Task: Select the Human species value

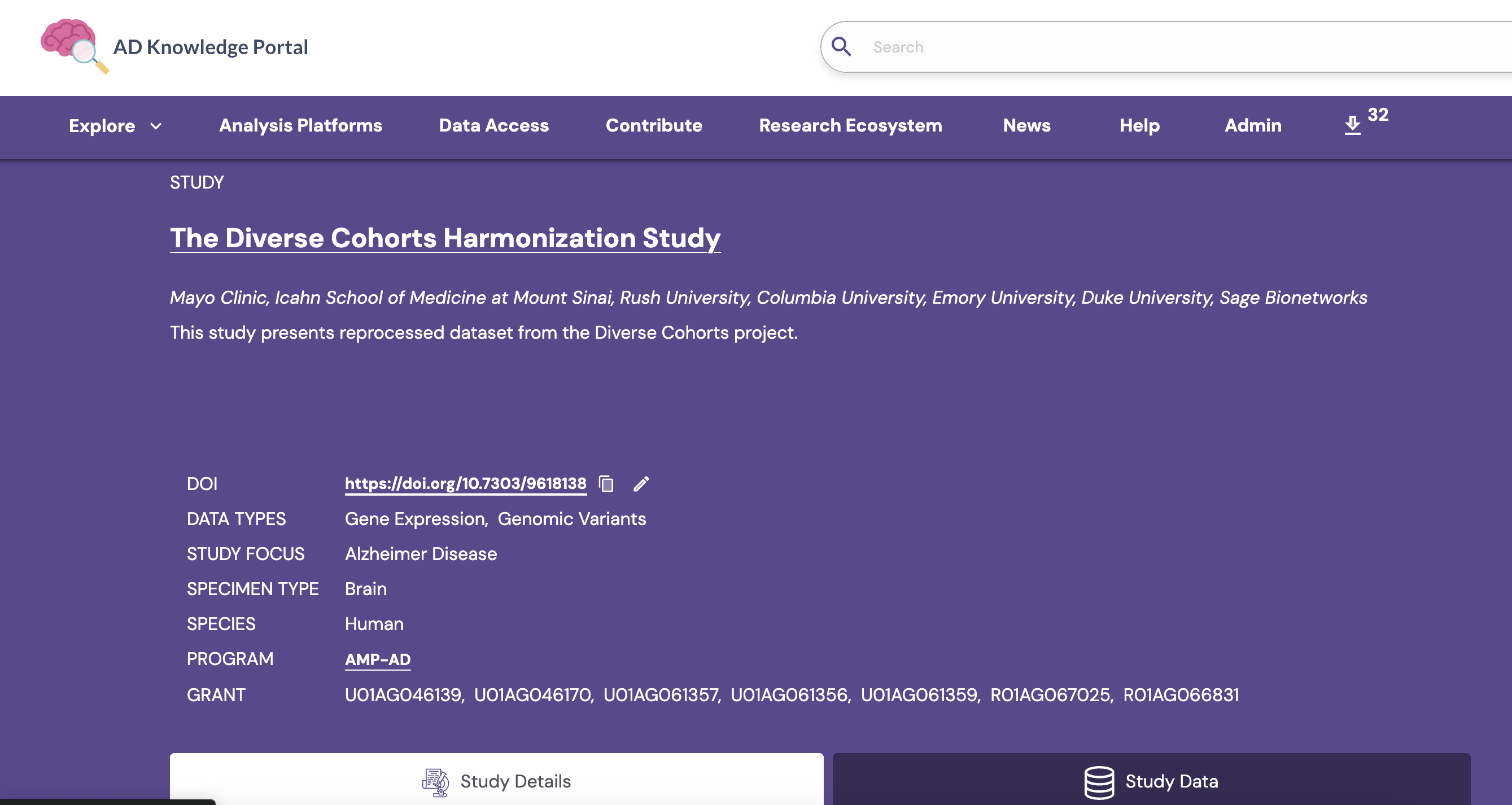Action: coord(374,624)
